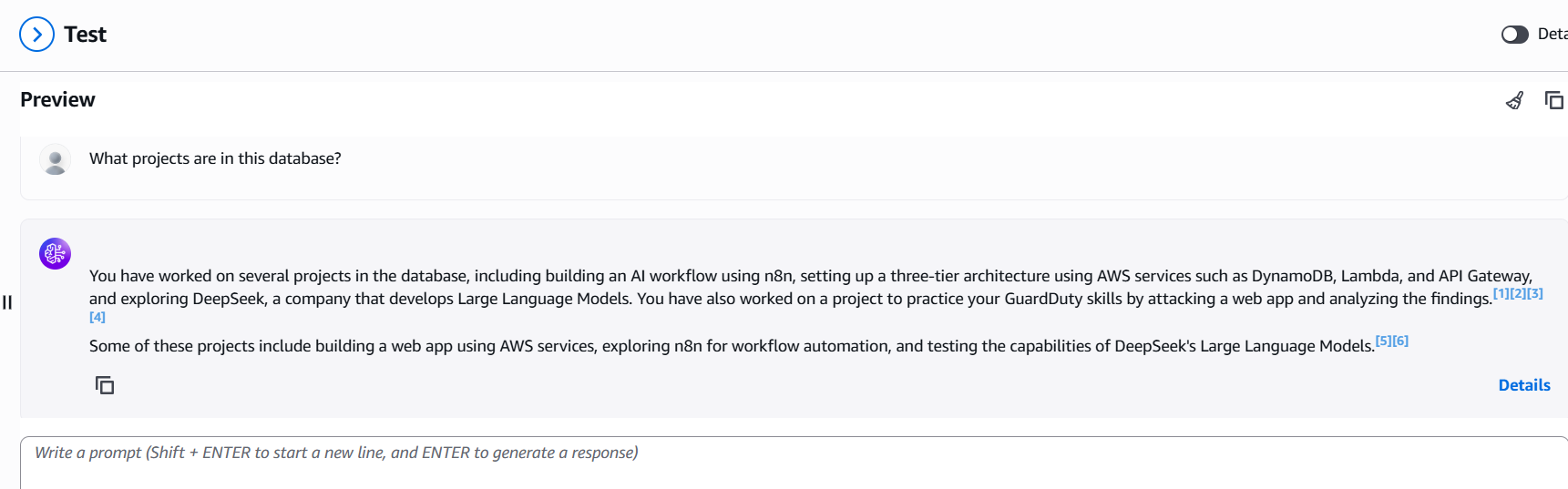Grab the panel resize handle on left edge

click(7, 302)
